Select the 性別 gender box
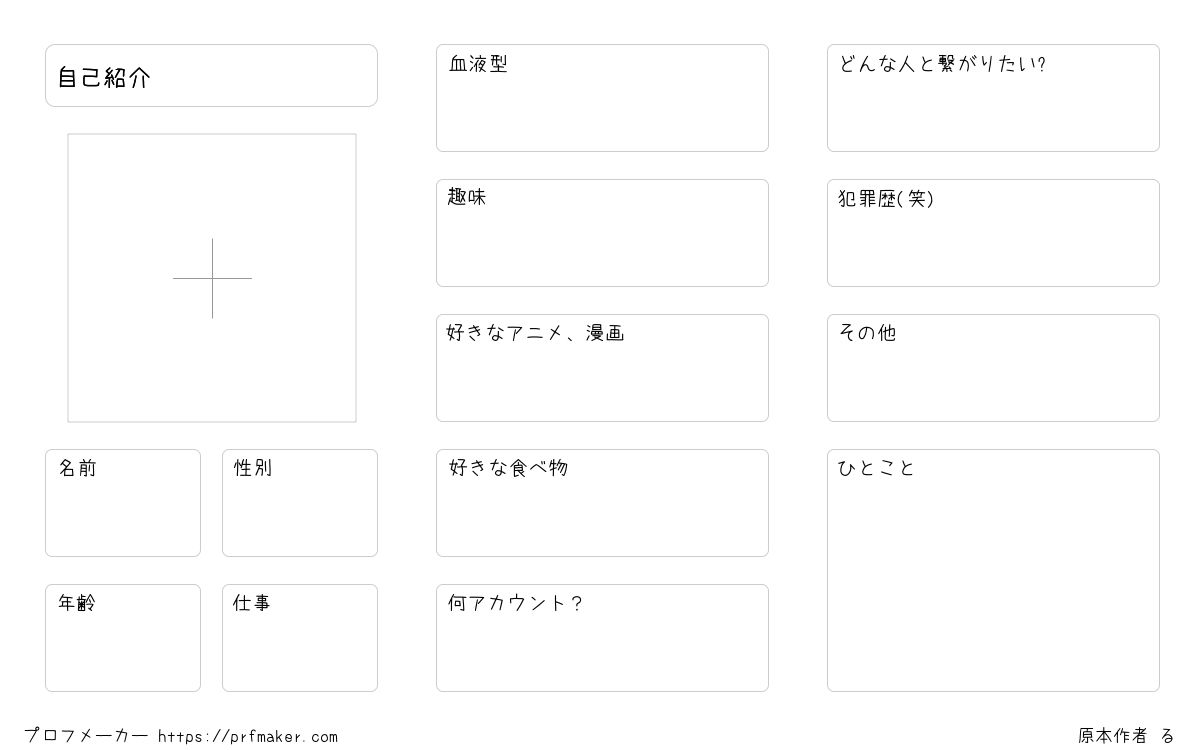Screen dimensions: 1200x750 coord(300,503)
